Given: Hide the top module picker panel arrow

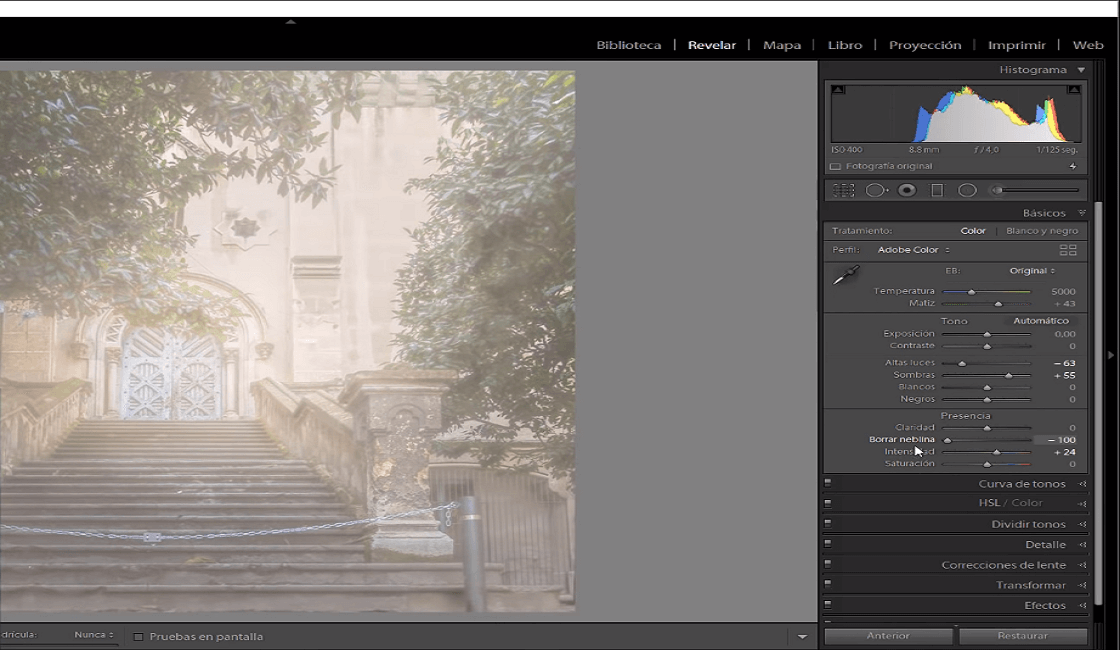Looking at the screenshot, I should (x=291, y=22).
